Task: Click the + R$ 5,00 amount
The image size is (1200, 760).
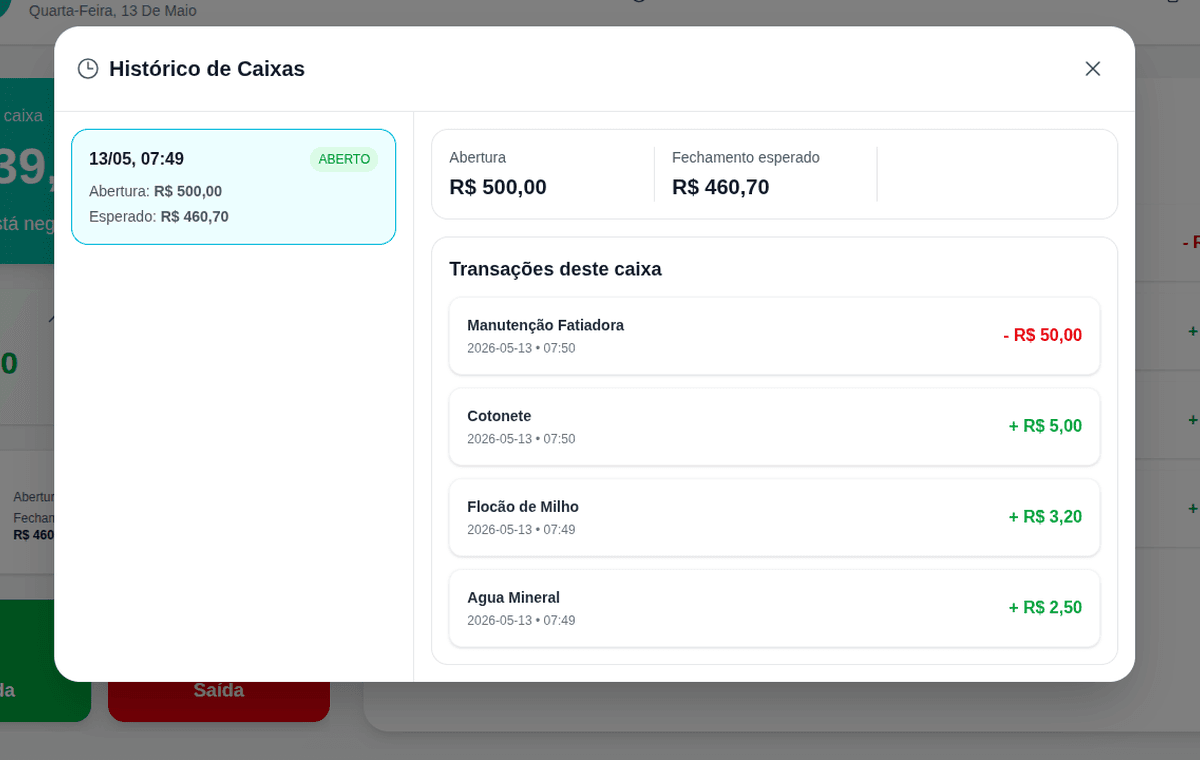Action: point(1045,426)
